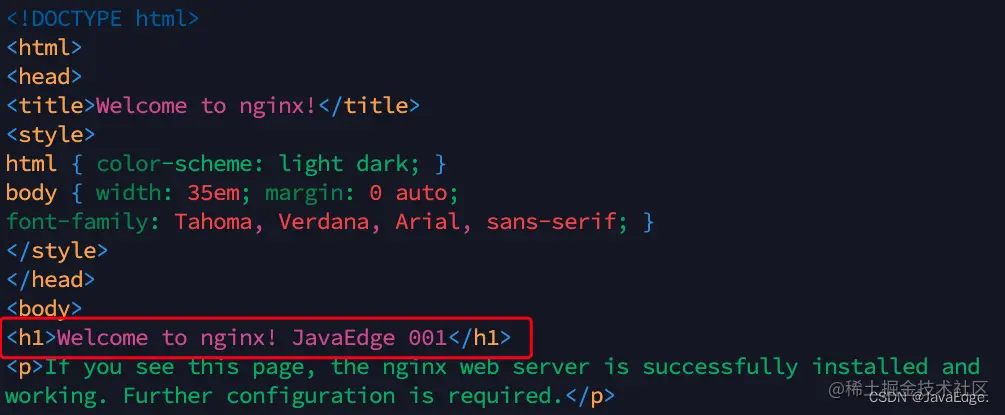
Task: Click the DOCTYPE html declaration line
Action: [103, 19]
